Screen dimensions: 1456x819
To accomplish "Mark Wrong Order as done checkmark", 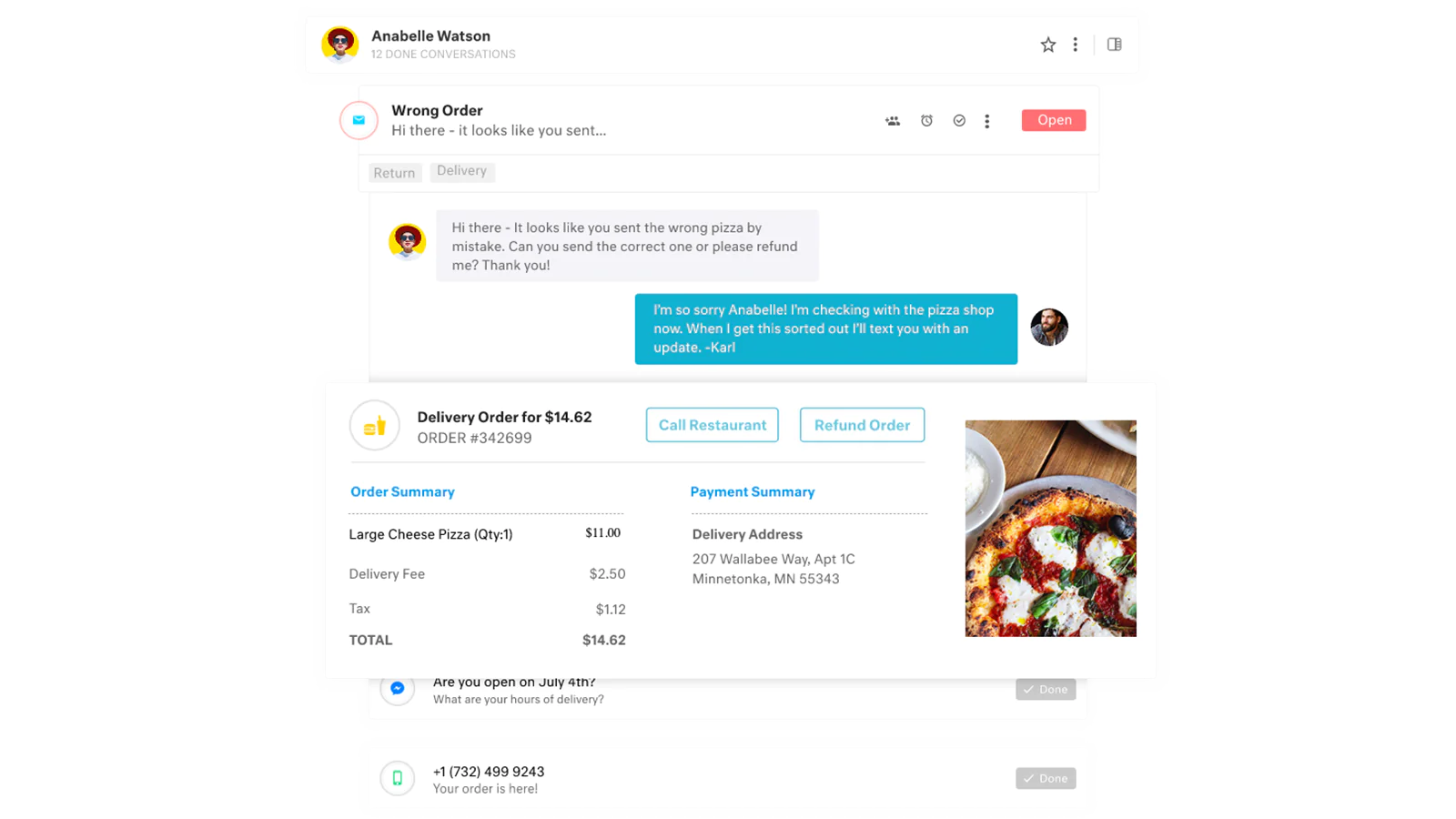I will coord(959,121).
